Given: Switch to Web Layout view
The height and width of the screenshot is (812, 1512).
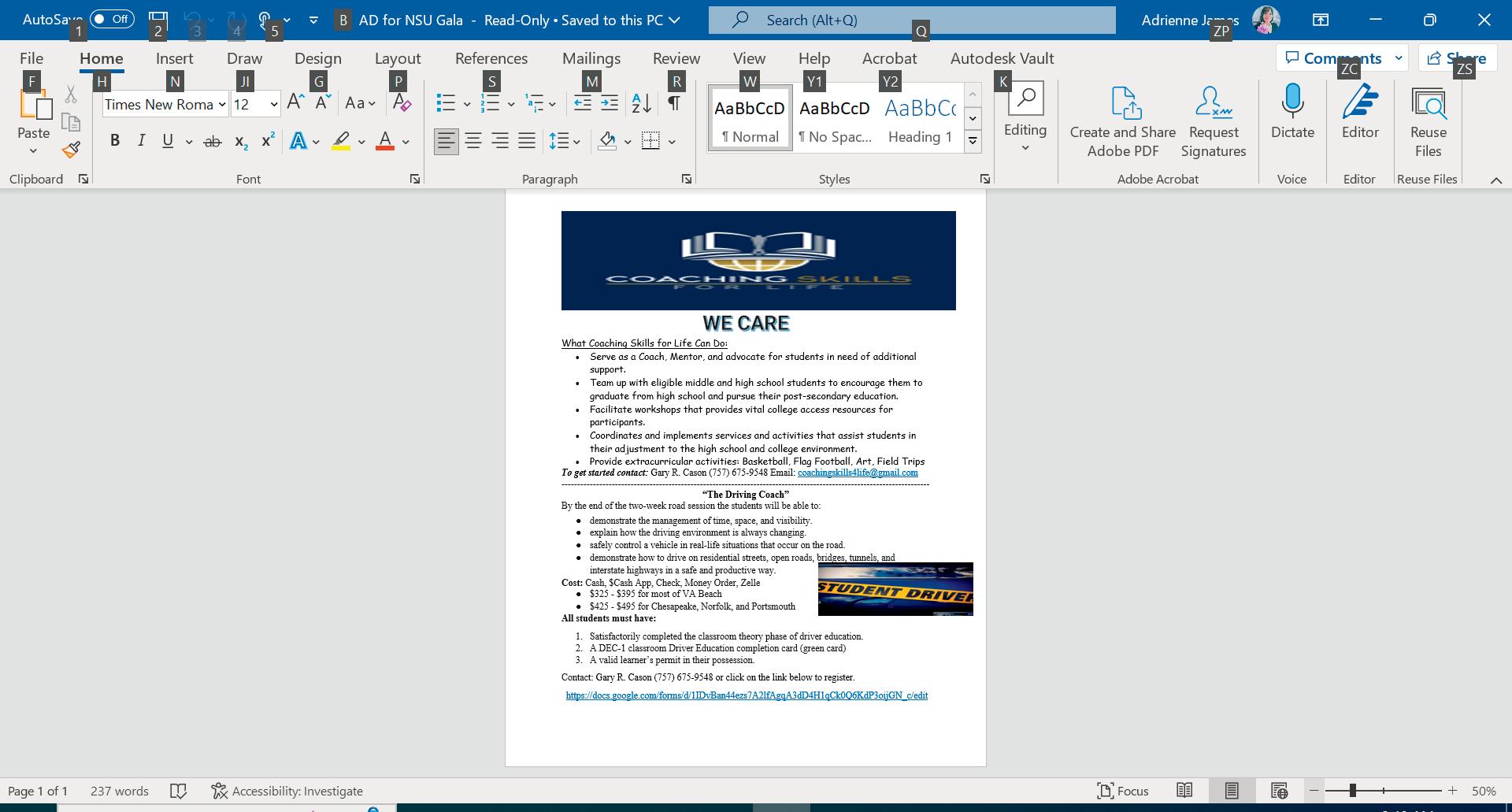Looking at the screenshot, I should point(1279,791).
